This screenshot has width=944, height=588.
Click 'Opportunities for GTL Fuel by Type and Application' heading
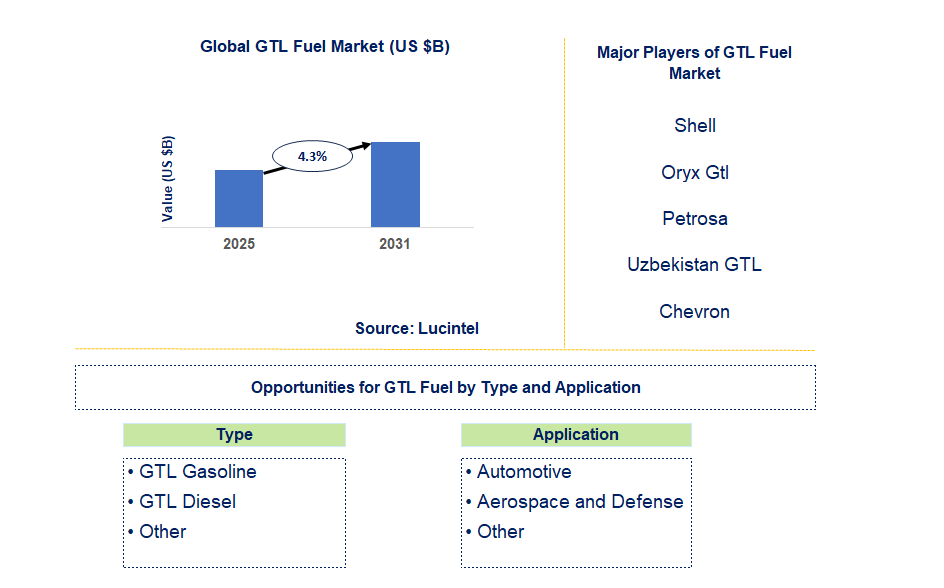(446, 388)
